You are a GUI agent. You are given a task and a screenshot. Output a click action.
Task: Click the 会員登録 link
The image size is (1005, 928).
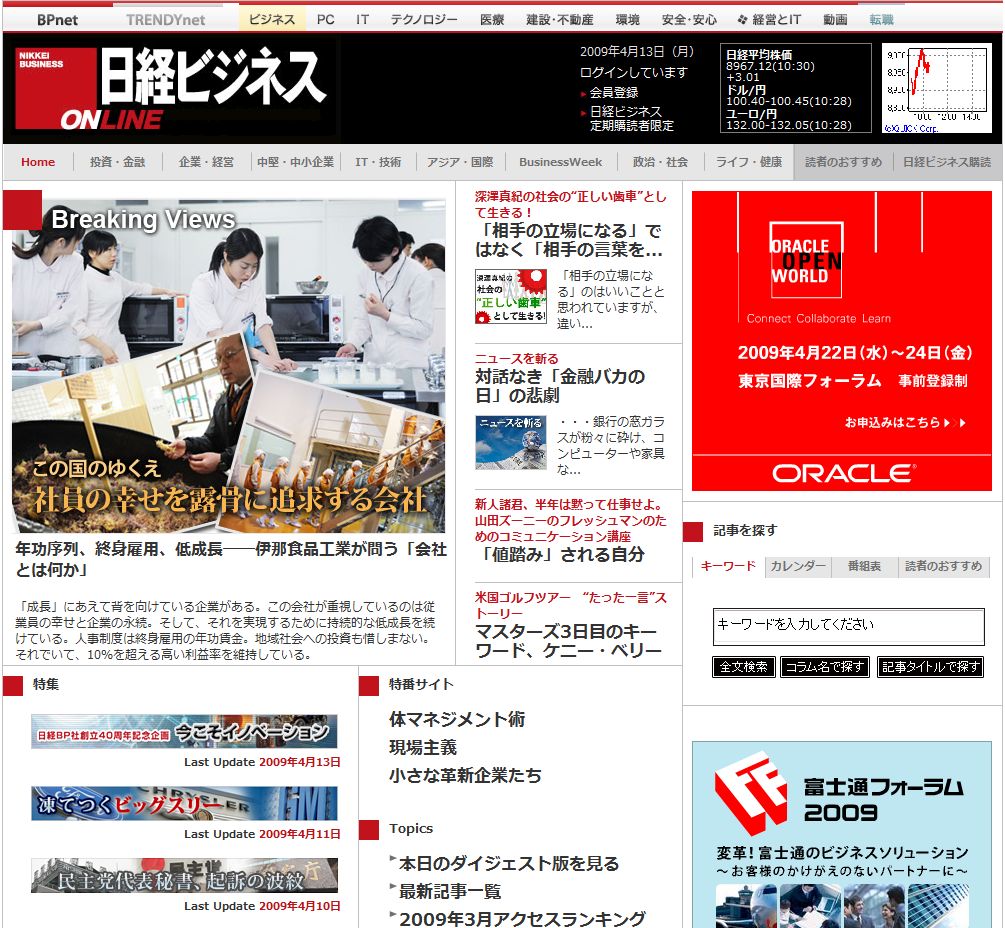[613, 92]
